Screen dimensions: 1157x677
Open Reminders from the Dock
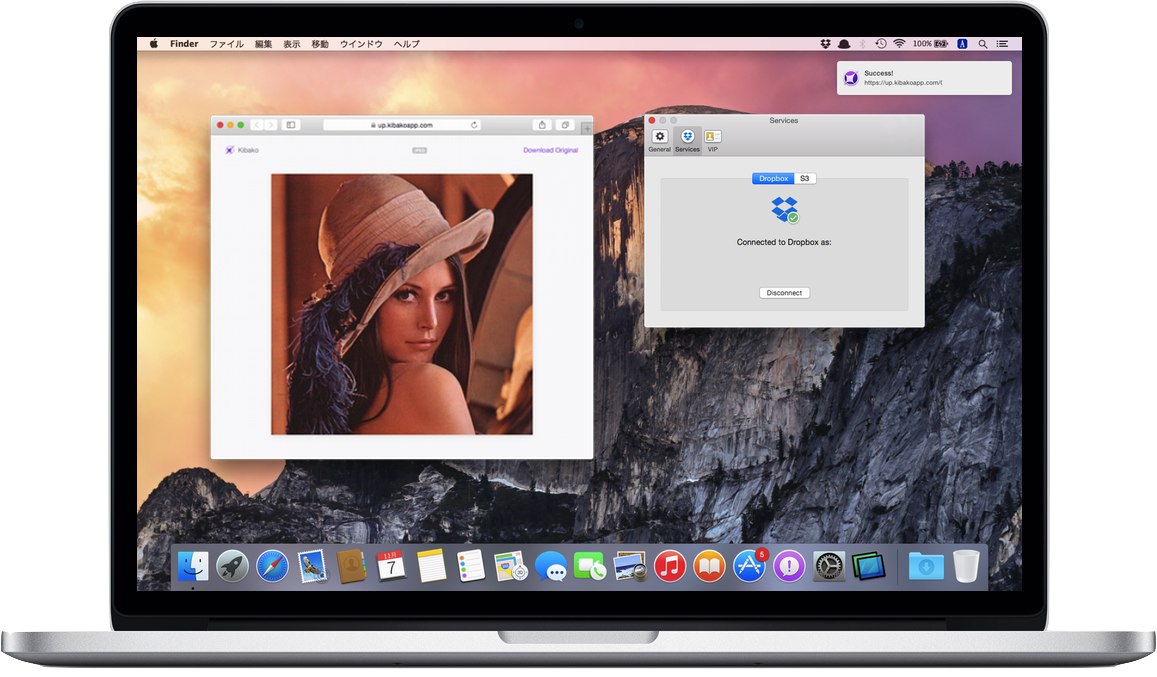pos(471,567)
